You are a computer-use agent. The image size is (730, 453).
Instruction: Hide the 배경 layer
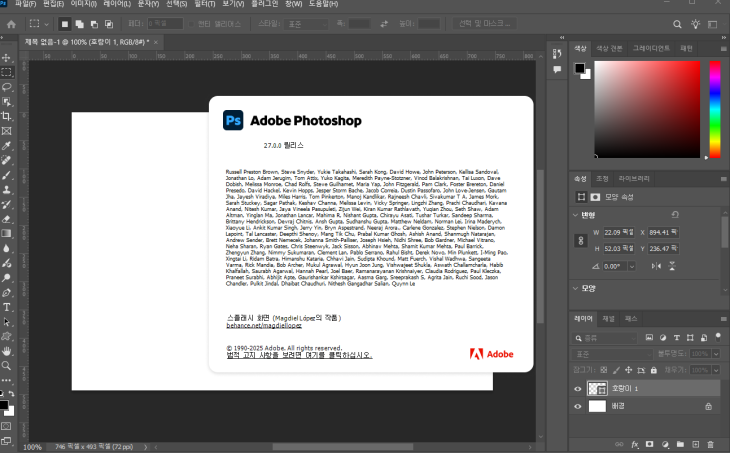click(x=578, y=407)
